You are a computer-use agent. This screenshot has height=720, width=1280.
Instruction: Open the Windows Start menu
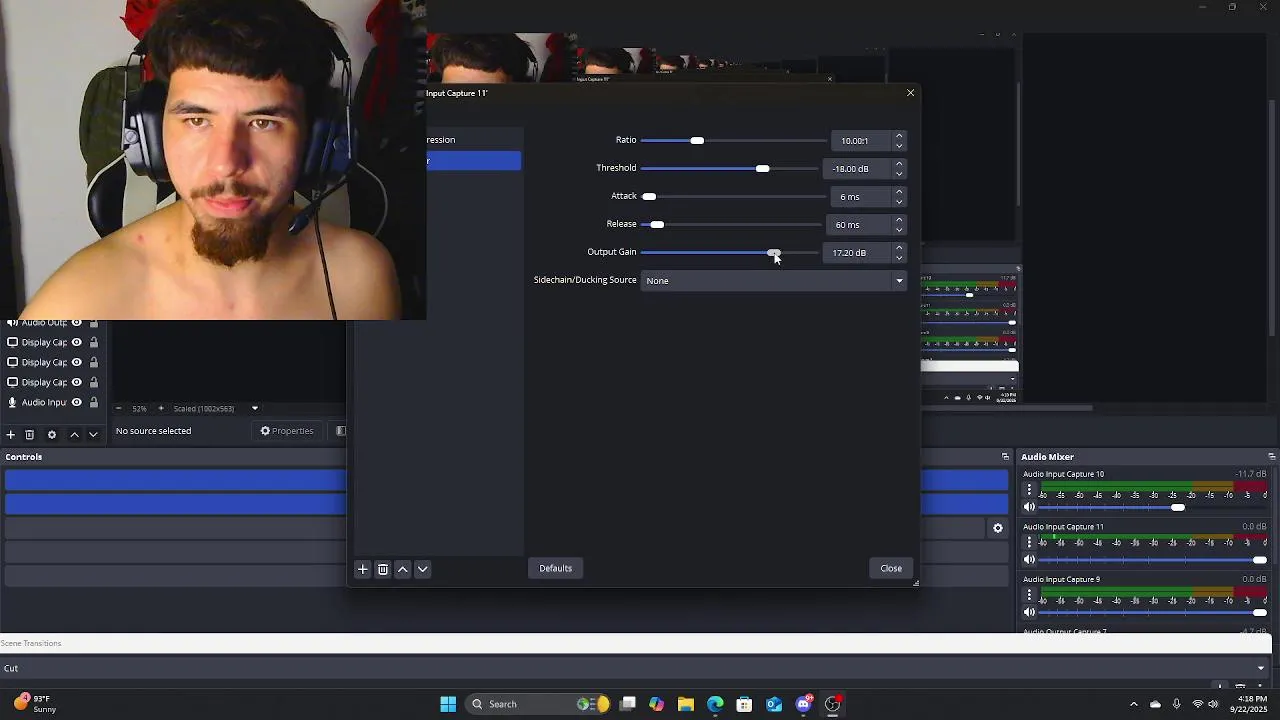[448, 704]
